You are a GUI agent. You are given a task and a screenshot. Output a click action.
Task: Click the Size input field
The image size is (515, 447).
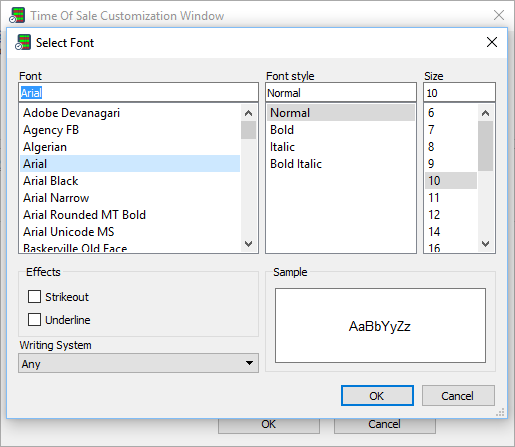point(459,92)
